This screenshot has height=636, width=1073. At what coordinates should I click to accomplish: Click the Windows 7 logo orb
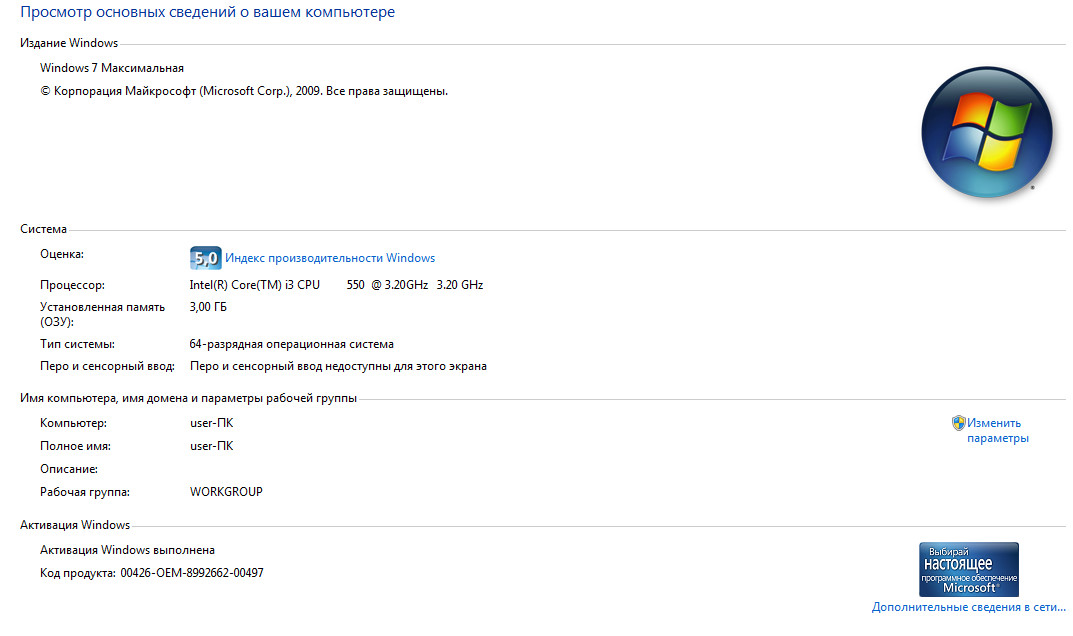[x=986, y=132]
